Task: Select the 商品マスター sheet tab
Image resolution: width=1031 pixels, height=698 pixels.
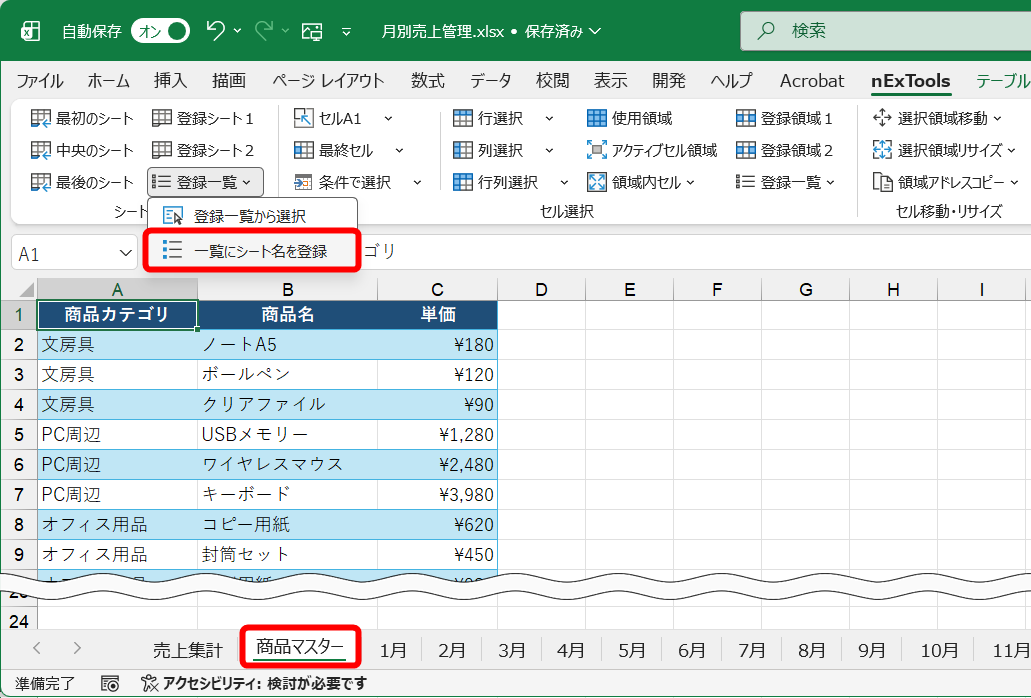Action: (300, 647)
